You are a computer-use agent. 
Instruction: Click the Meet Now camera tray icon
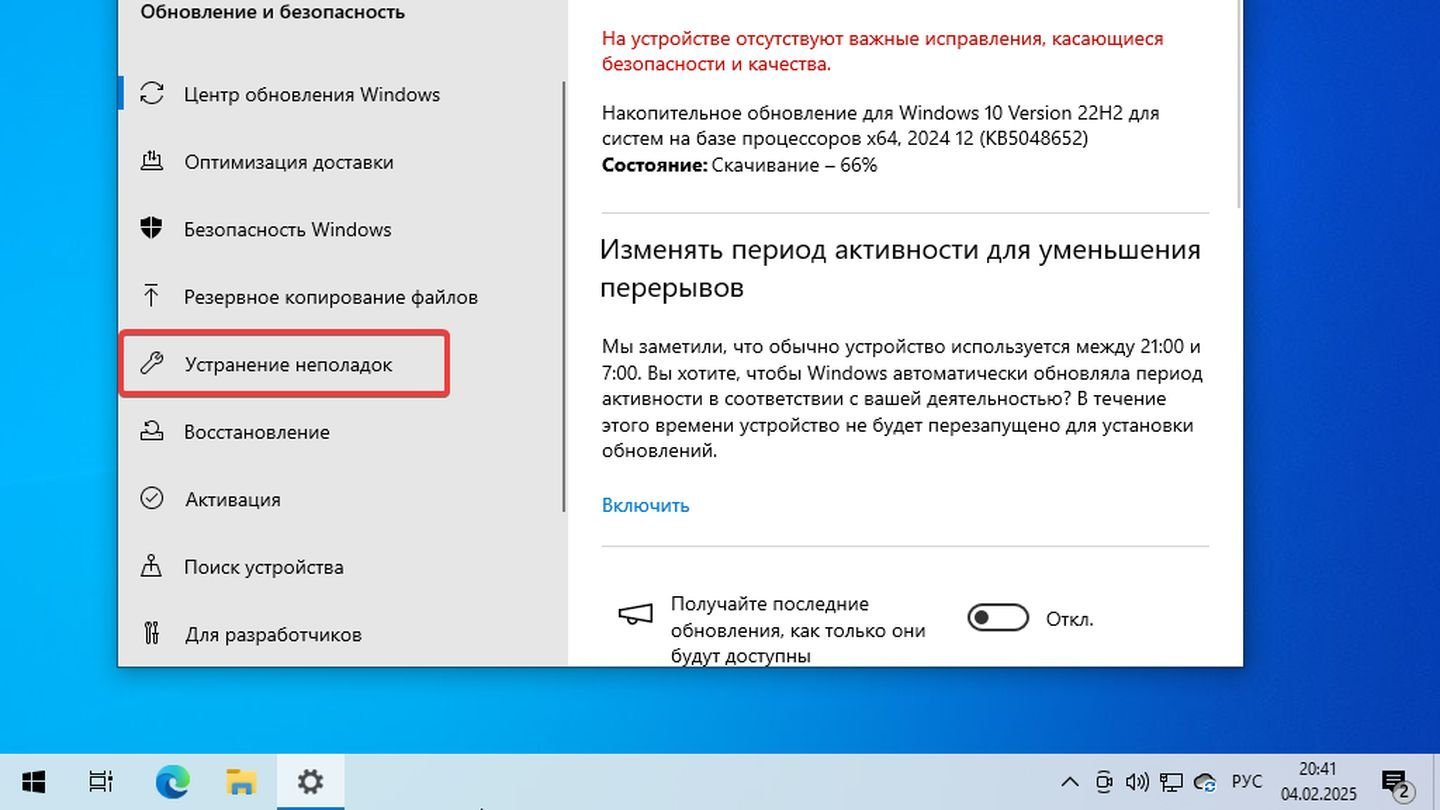pos(1103,782)
